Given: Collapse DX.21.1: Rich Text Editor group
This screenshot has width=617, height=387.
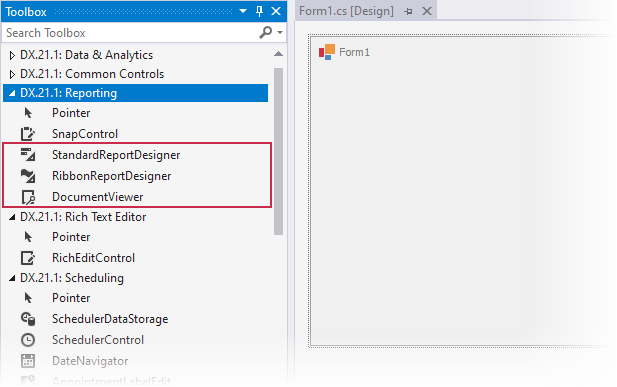Looking at the screenshot, I should [12, 217].
